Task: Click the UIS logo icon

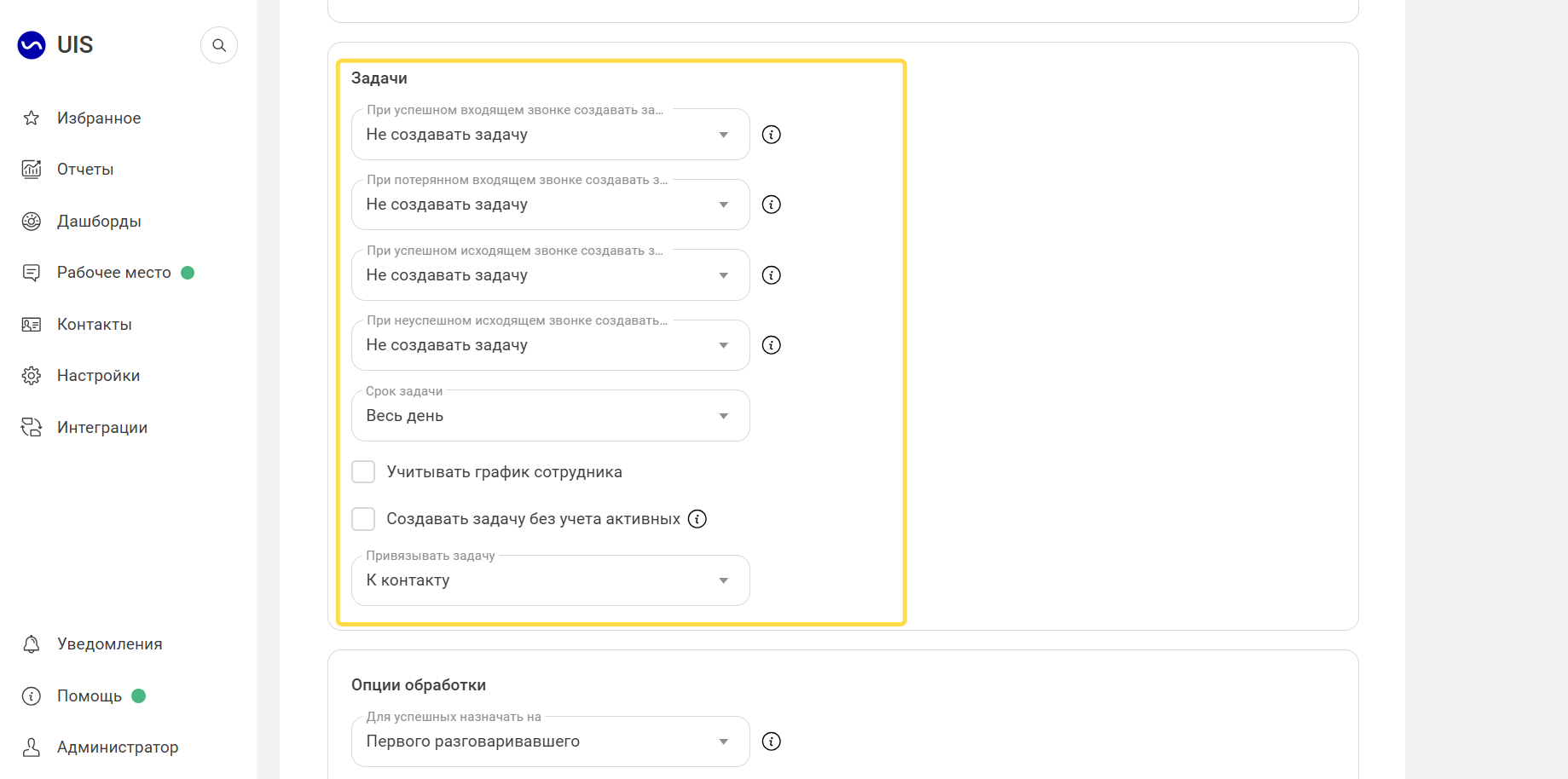Action: coord(32,45)
